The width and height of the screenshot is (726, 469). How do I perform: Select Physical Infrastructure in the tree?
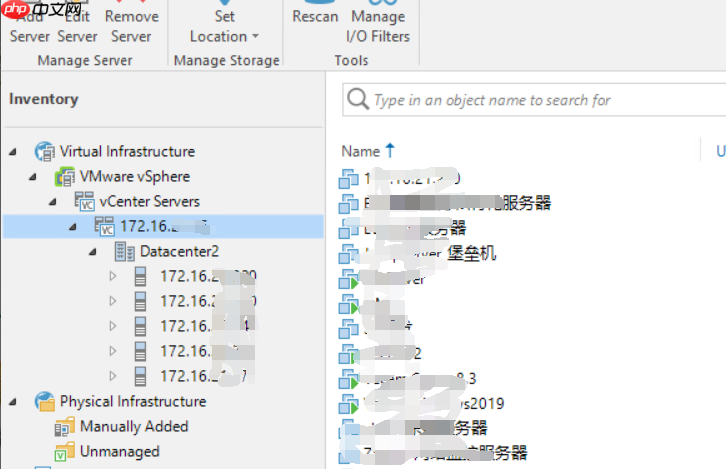[x=133, y=401]
